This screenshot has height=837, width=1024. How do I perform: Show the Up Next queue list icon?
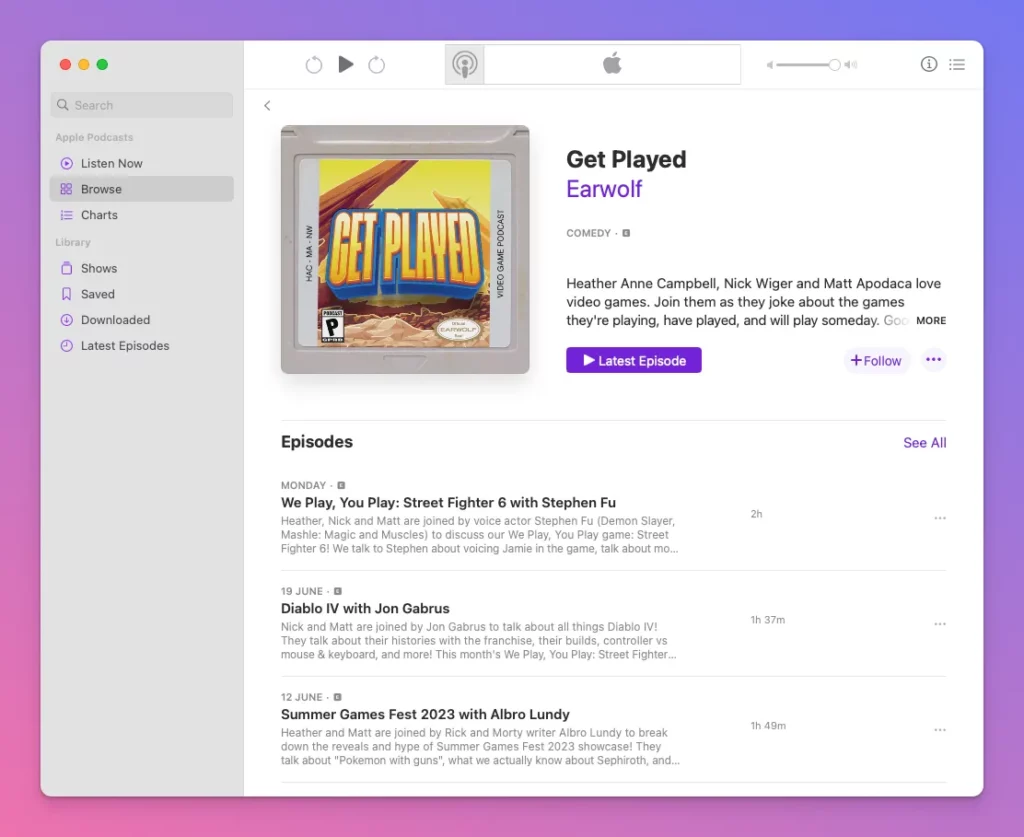pos(957,65)
